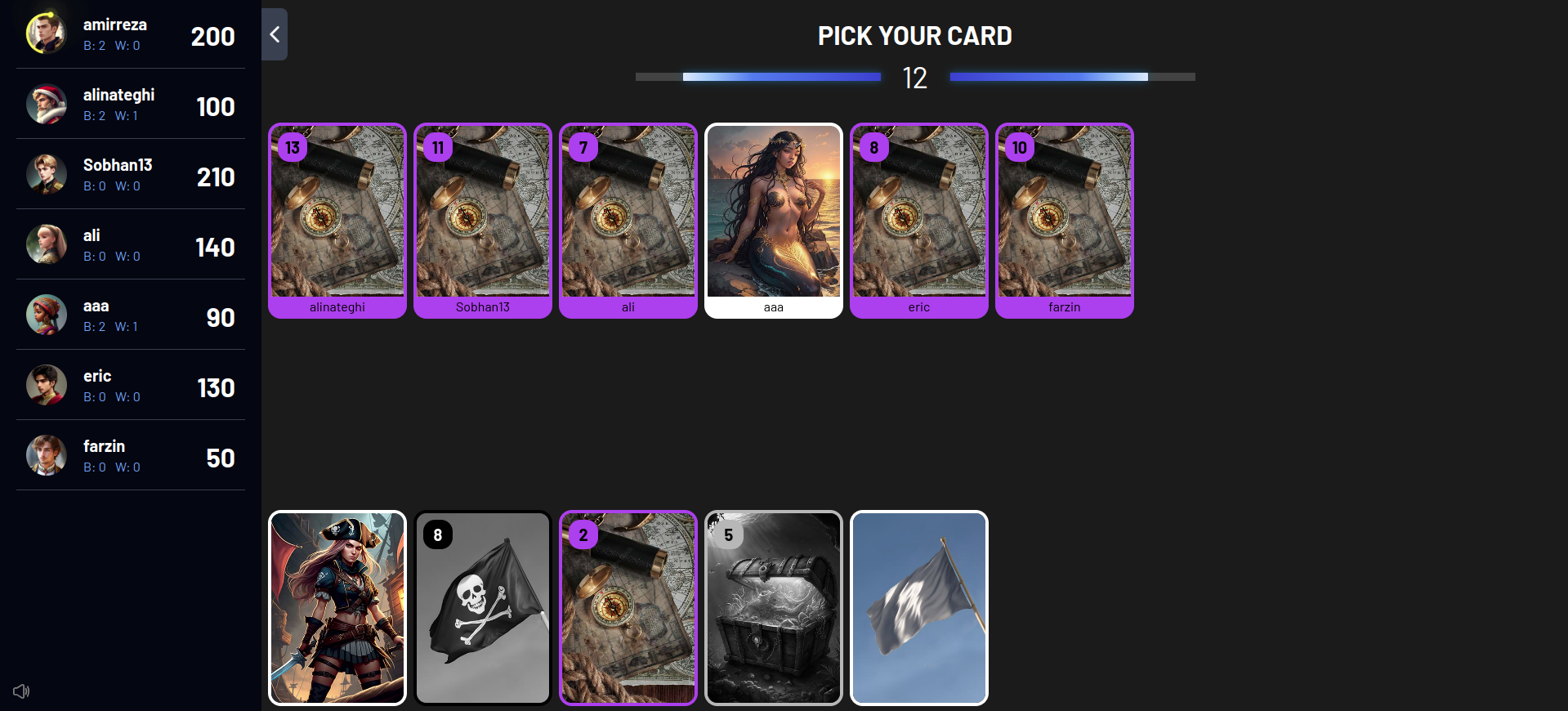Click alinateghi's Santa hat avatar

tap(46, 104)
